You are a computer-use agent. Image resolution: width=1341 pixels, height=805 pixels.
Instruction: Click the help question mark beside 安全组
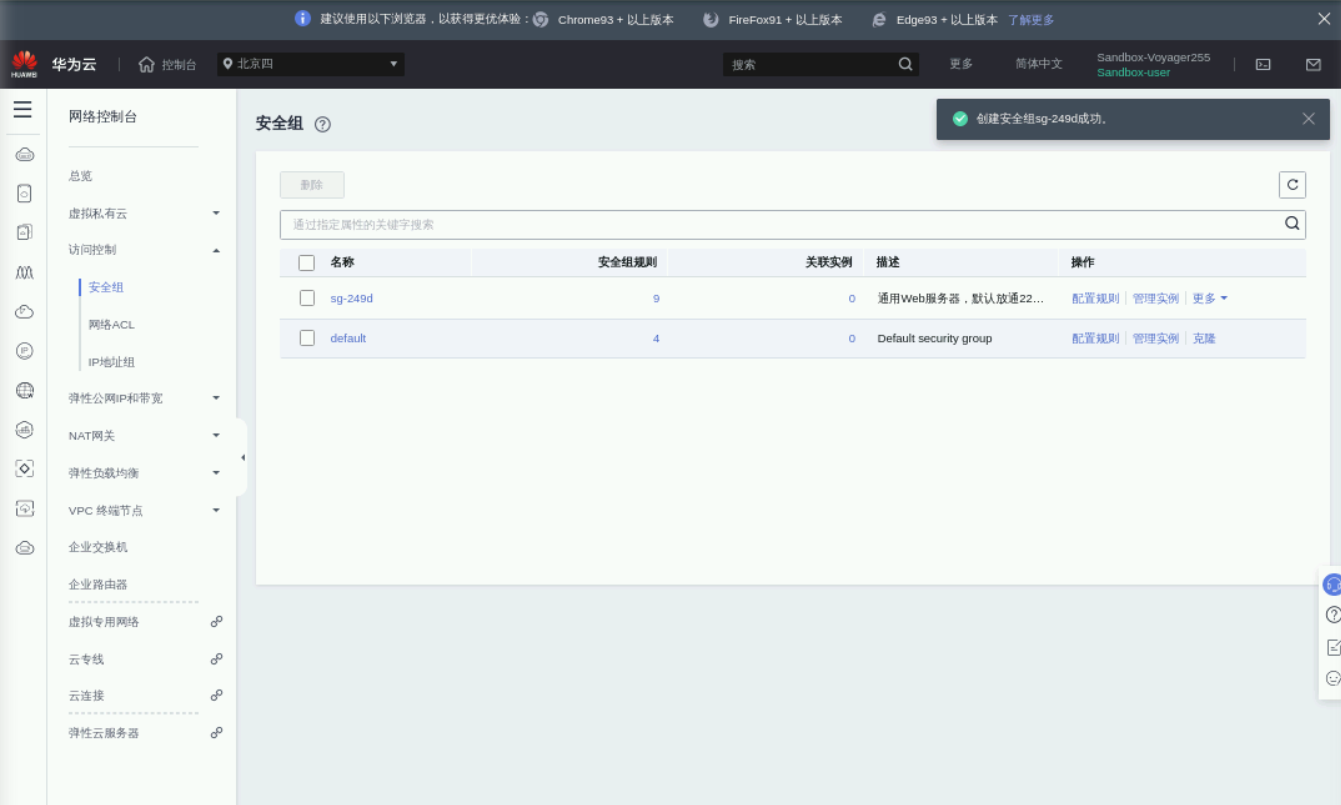coord(322,125)
